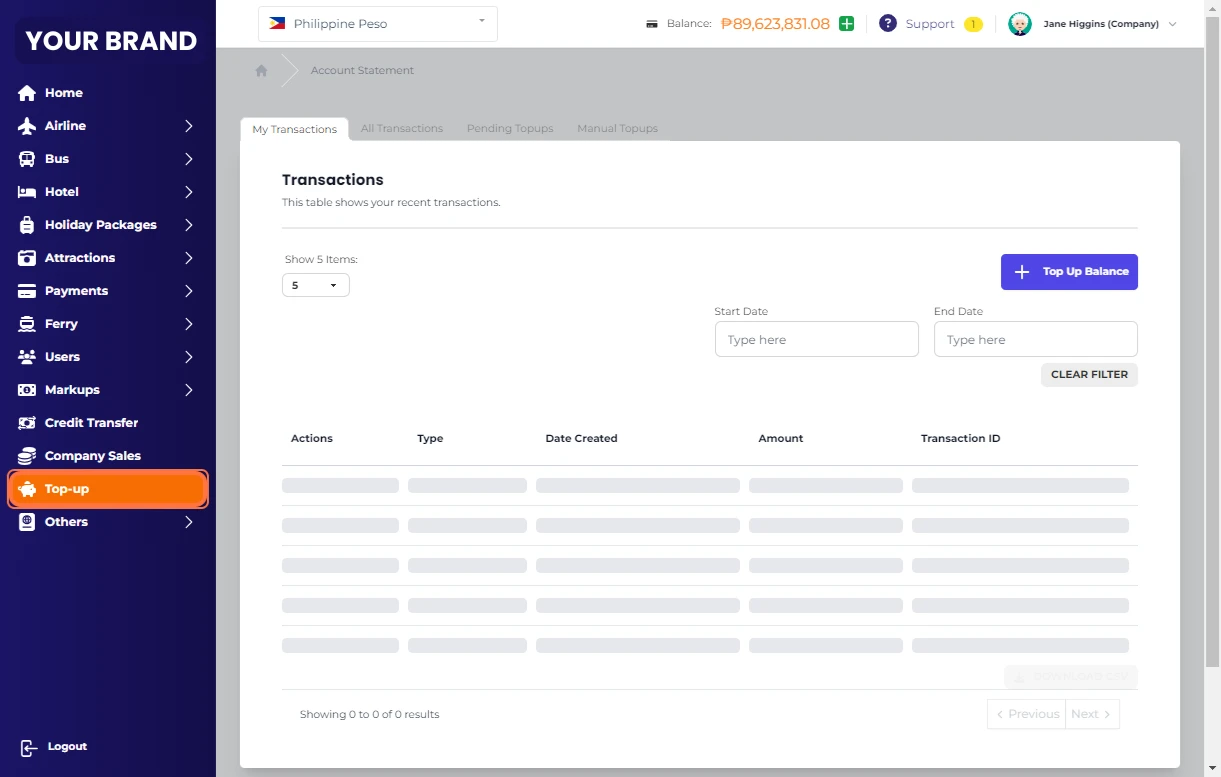Image resolution: width=1221 pixels, height=777 pixels.
Task: Click the home breadcrumb icon
Action: [261, 71]
